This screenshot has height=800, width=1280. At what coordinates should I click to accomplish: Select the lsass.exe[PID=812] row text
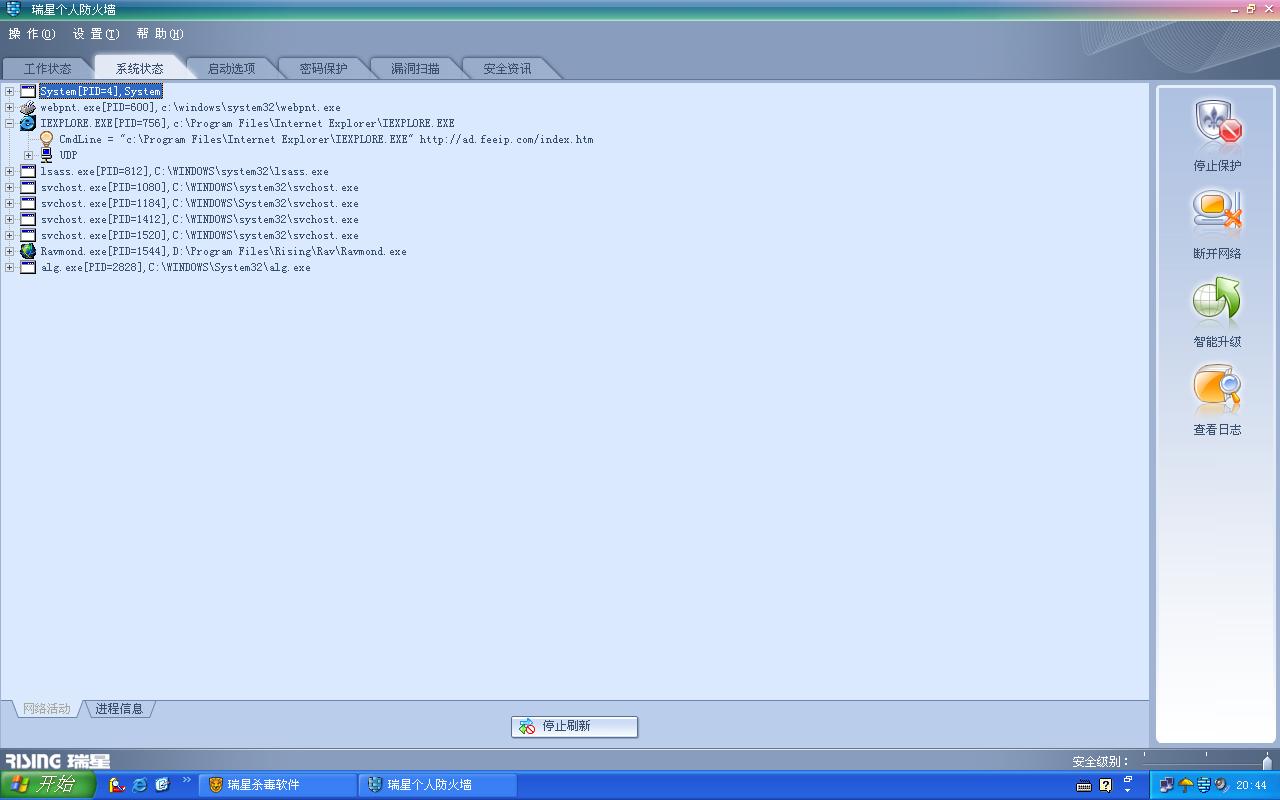(185, 171)
